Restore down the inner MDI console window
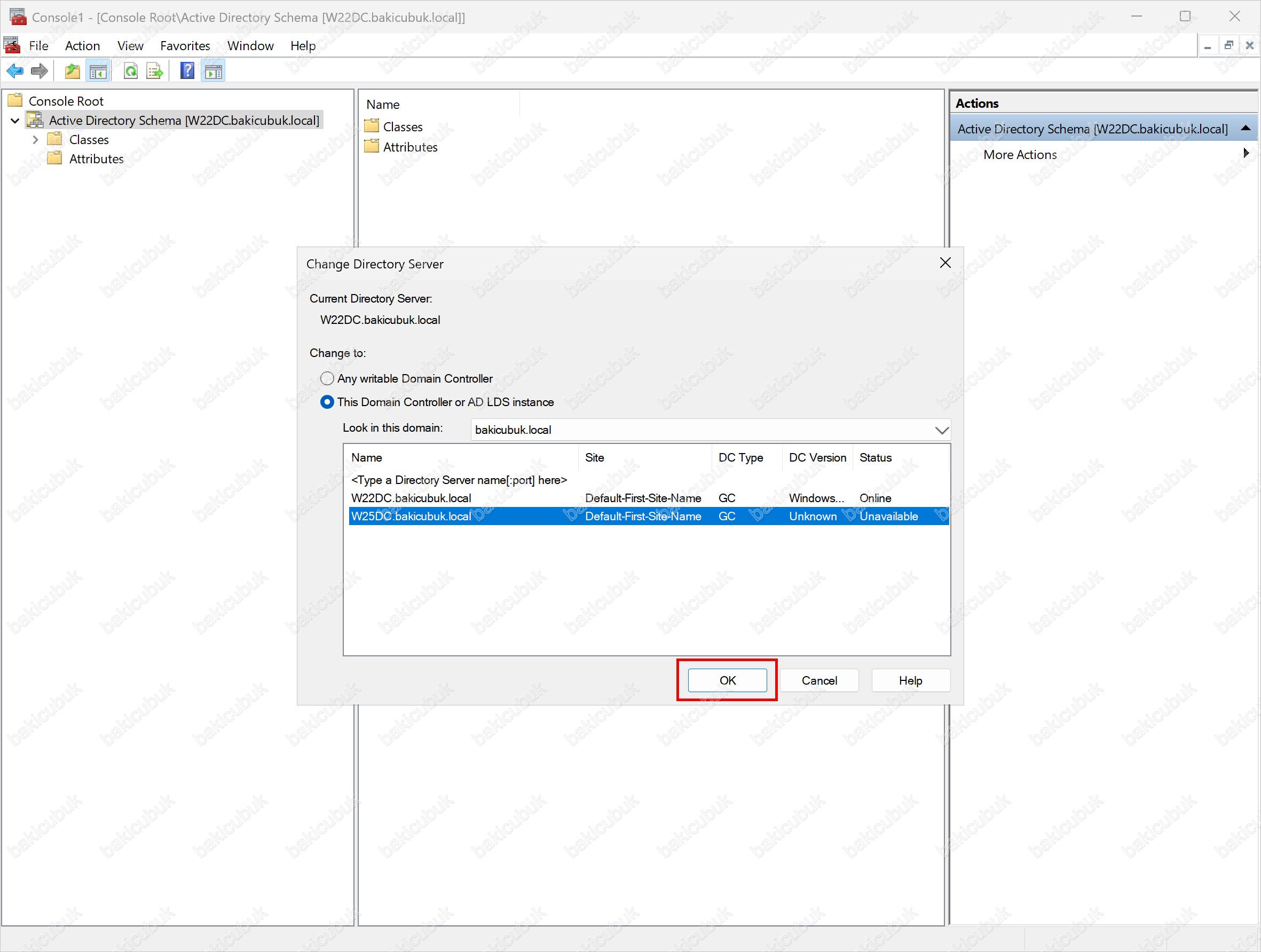This screenshot has height=952, width=1261. point(1228,45)
